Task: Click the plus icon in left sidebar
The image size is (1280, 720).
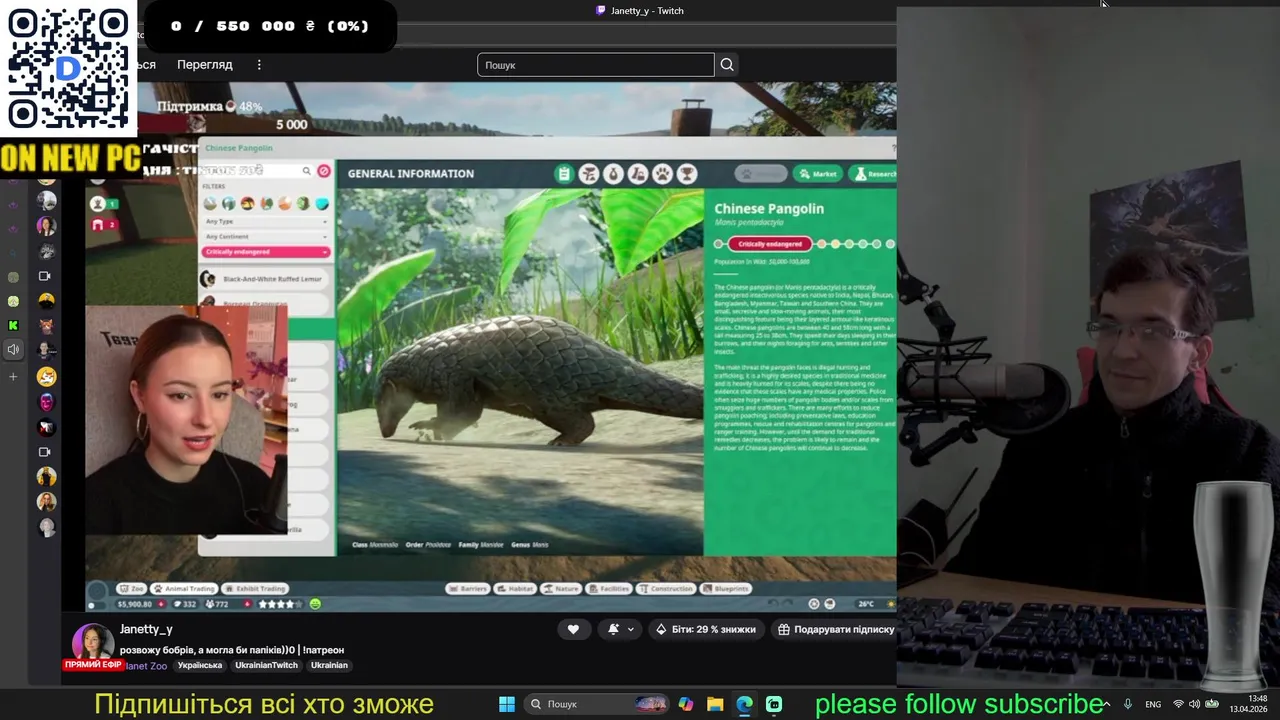Action: click(13, 377)
